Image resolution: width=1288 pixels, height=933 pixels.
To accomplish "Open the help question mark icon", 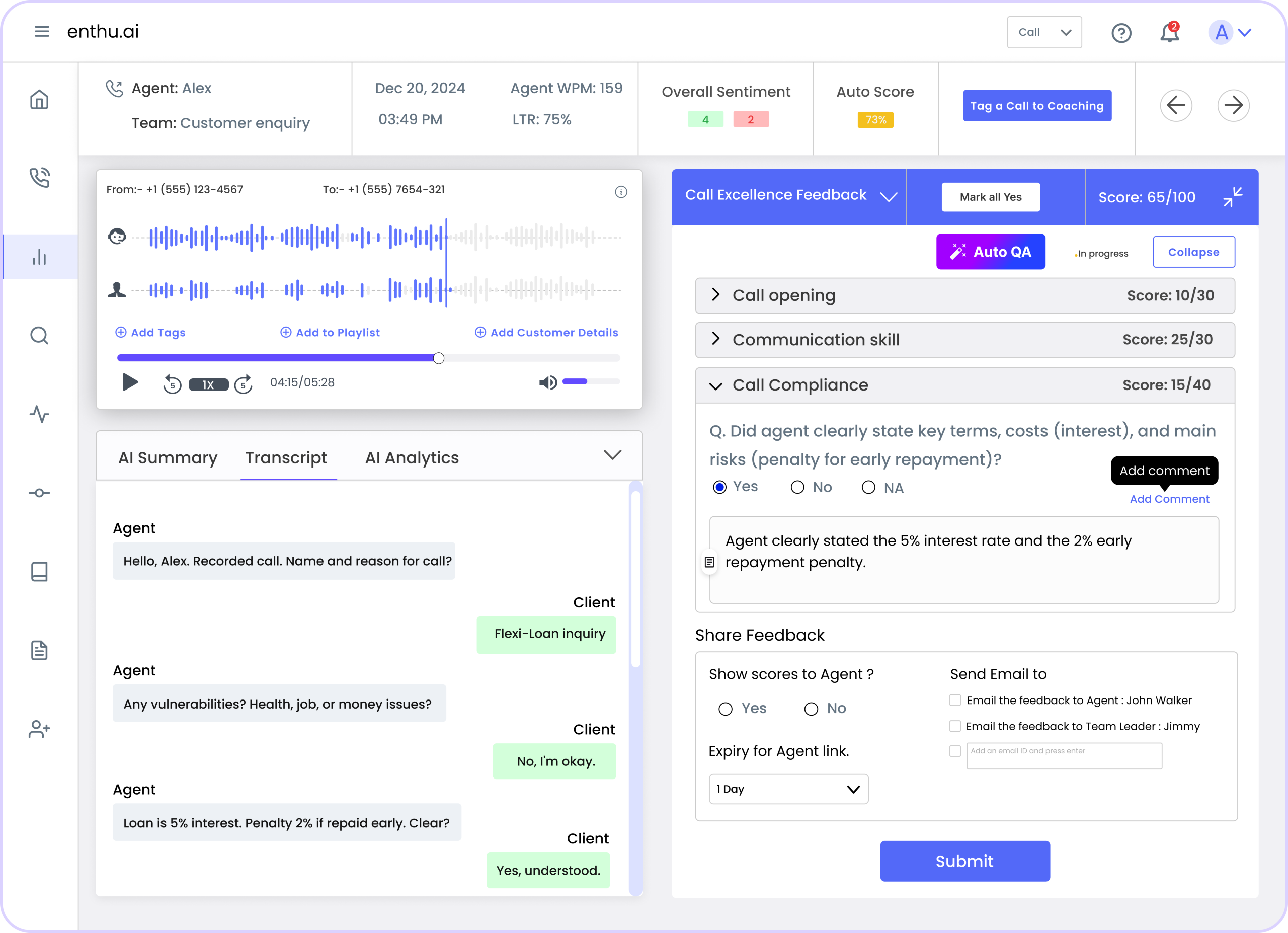I will click(1121, 33).
